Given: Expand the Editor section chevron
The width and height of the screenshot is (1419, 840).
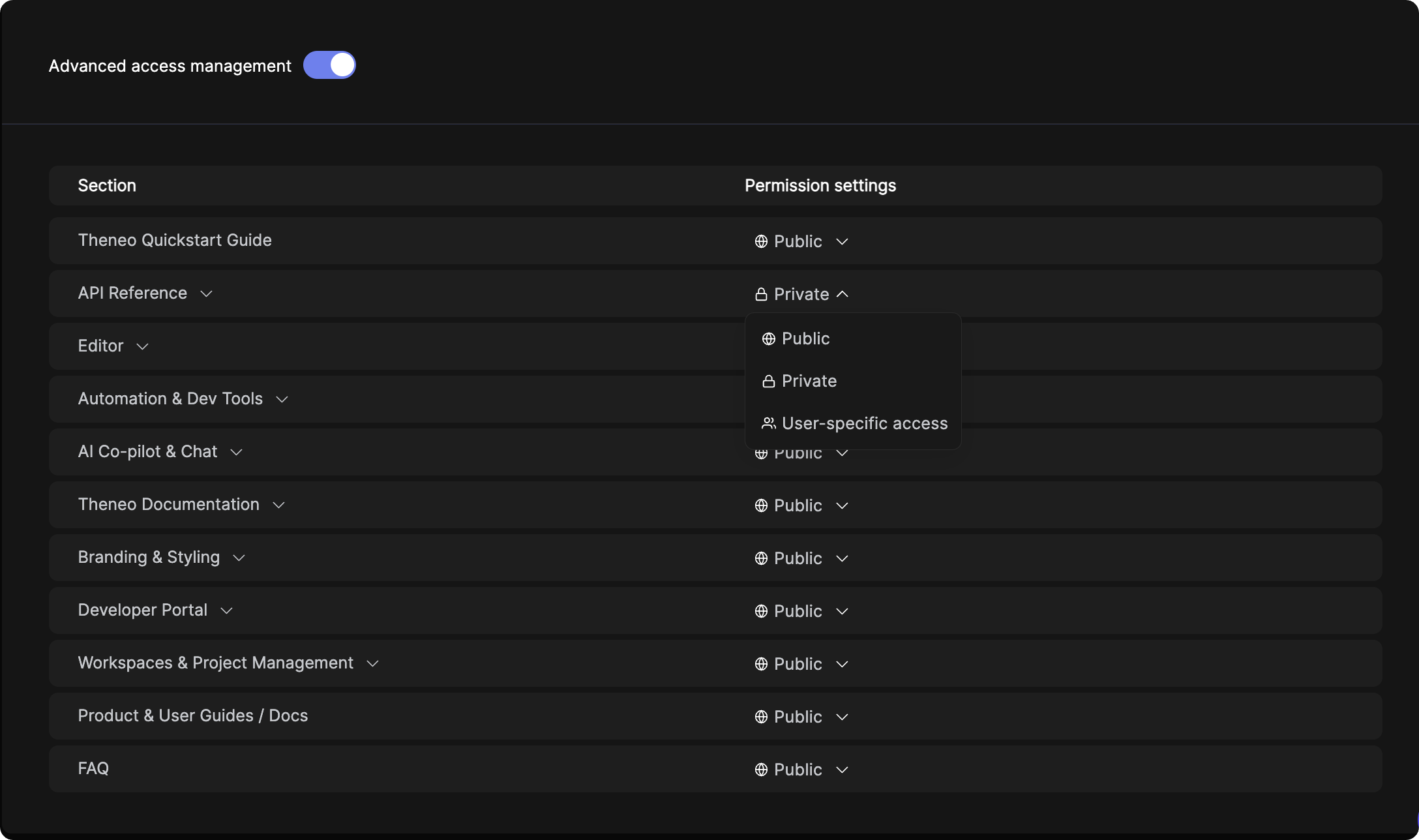Looking at the screenshot, I should tap(142, 346).
